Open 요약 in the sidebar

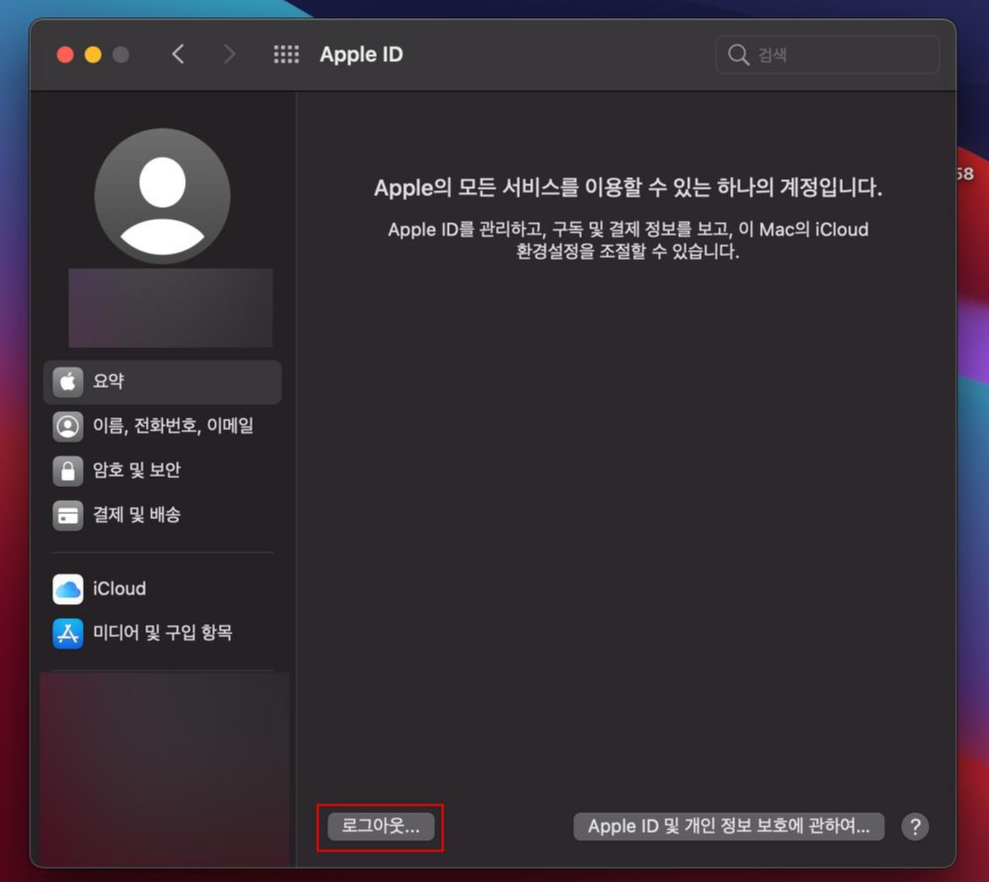coord(163,382)
